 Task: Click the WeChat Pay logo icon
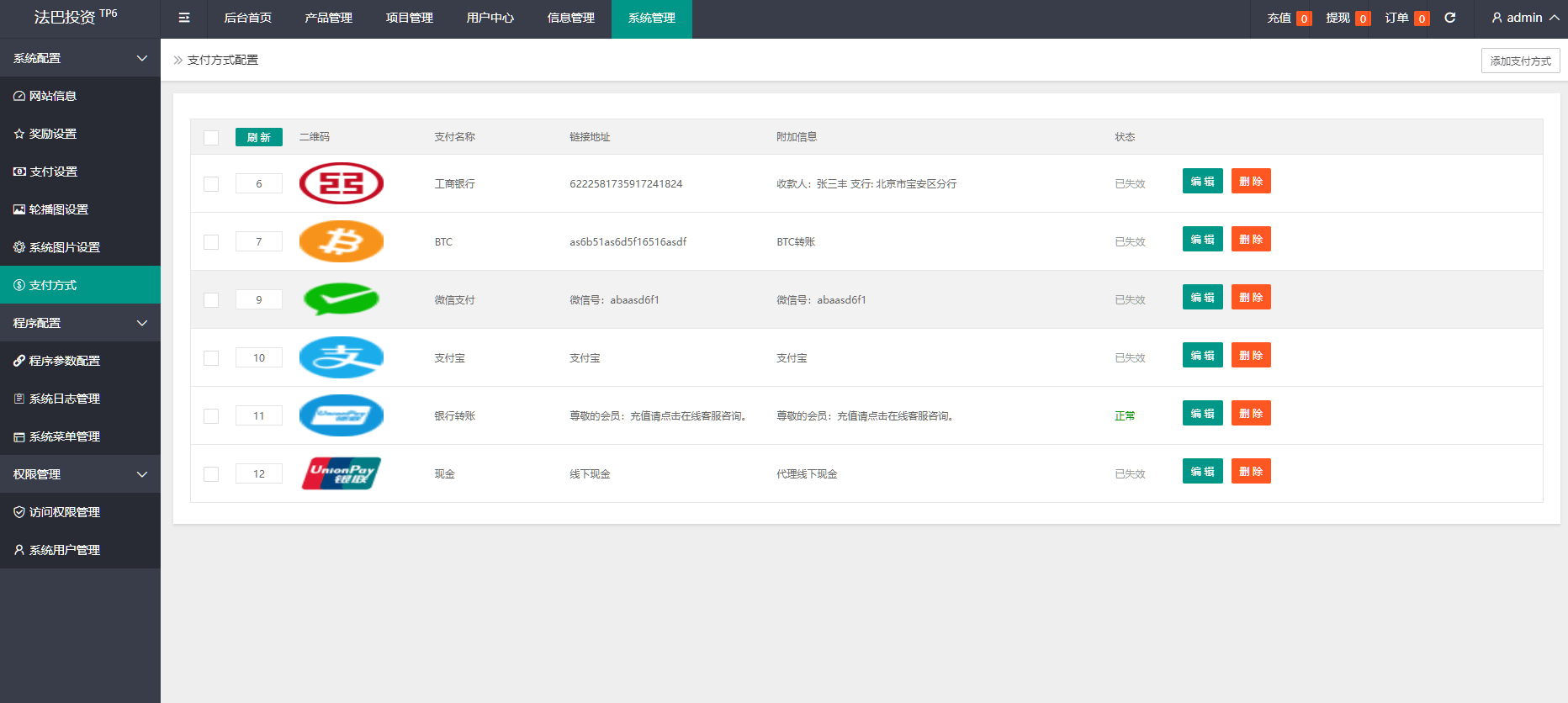coord(342,299)
